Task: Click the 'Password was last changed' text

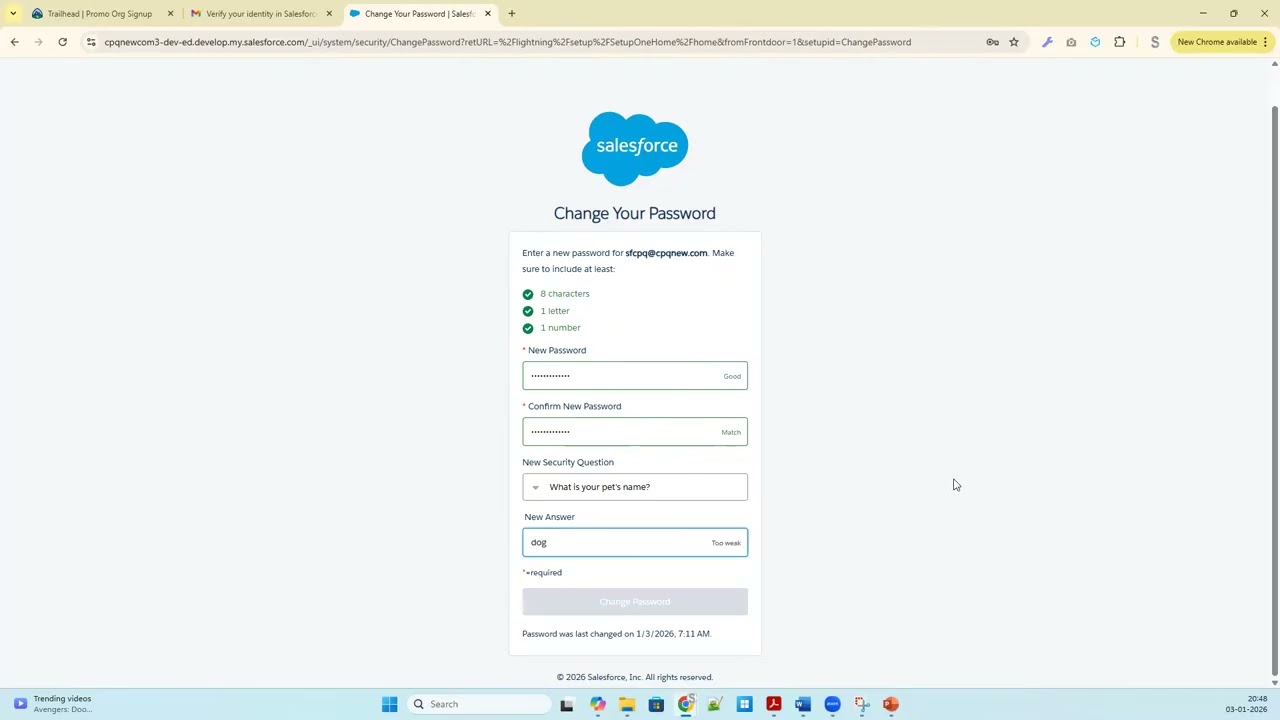Action: click(x=616, y=634)
